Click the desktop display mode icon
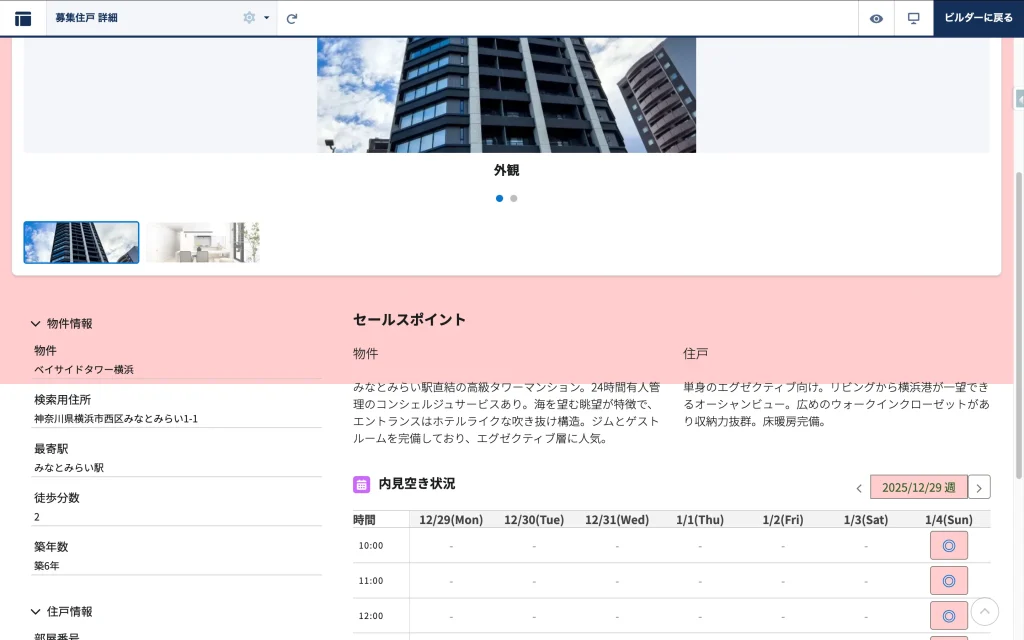Viewport: 1024px width, 640px height. (913, 18)
